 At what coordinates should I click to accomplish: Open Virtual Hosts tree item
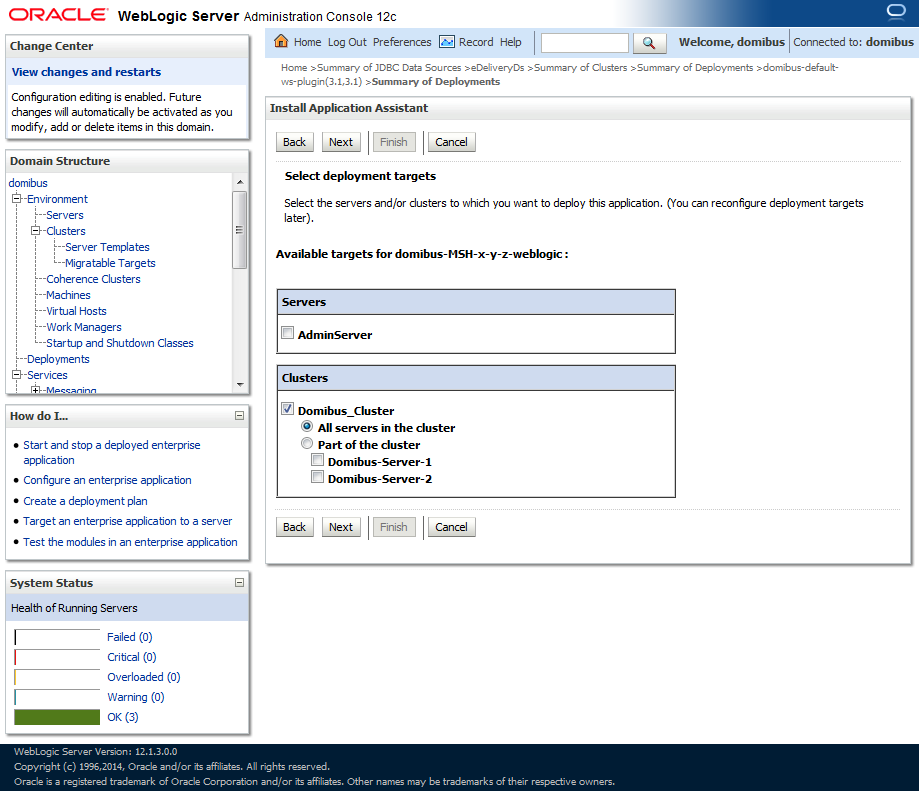pos(76,311)
